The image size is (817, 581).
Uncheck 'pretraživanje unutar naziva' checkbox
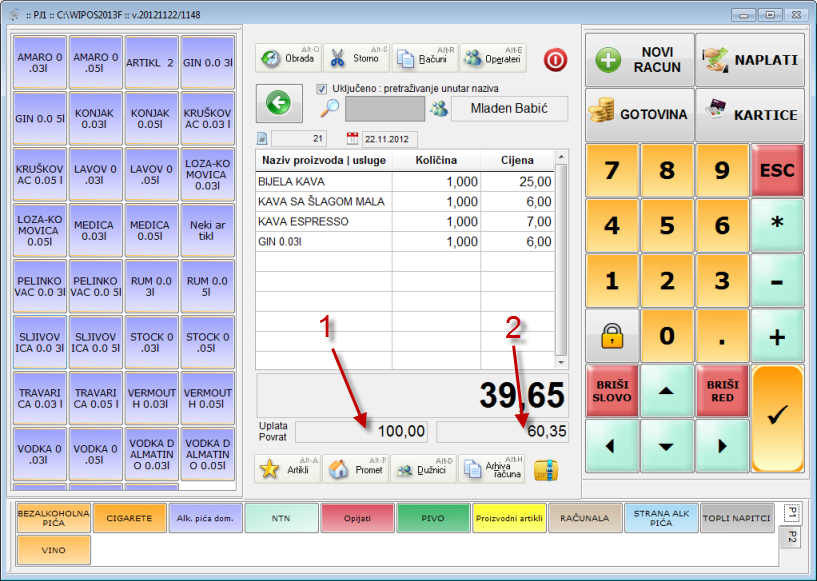(322, 88)
